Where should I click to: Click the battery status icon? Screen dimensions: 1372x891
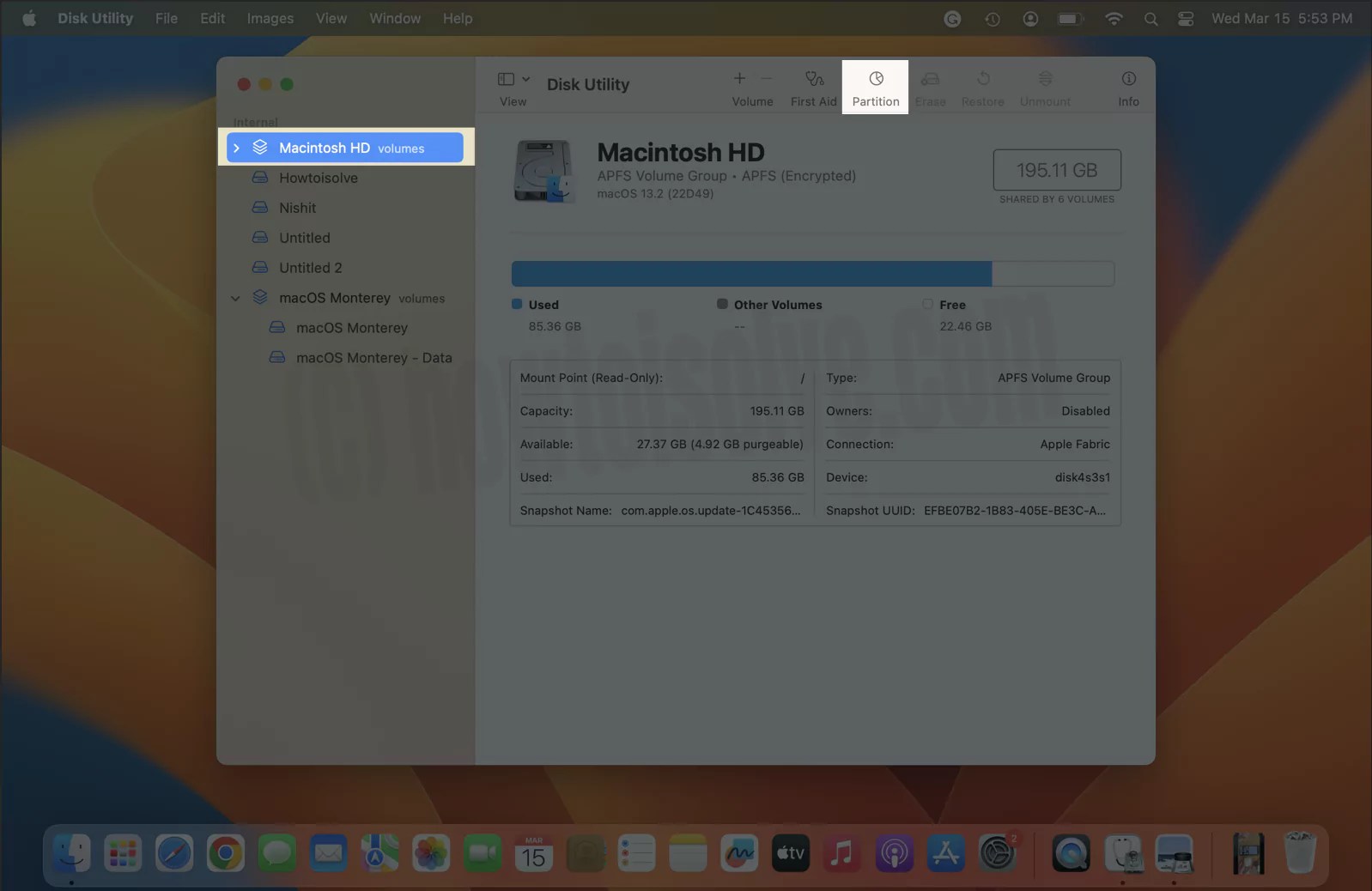(1071, 19)
